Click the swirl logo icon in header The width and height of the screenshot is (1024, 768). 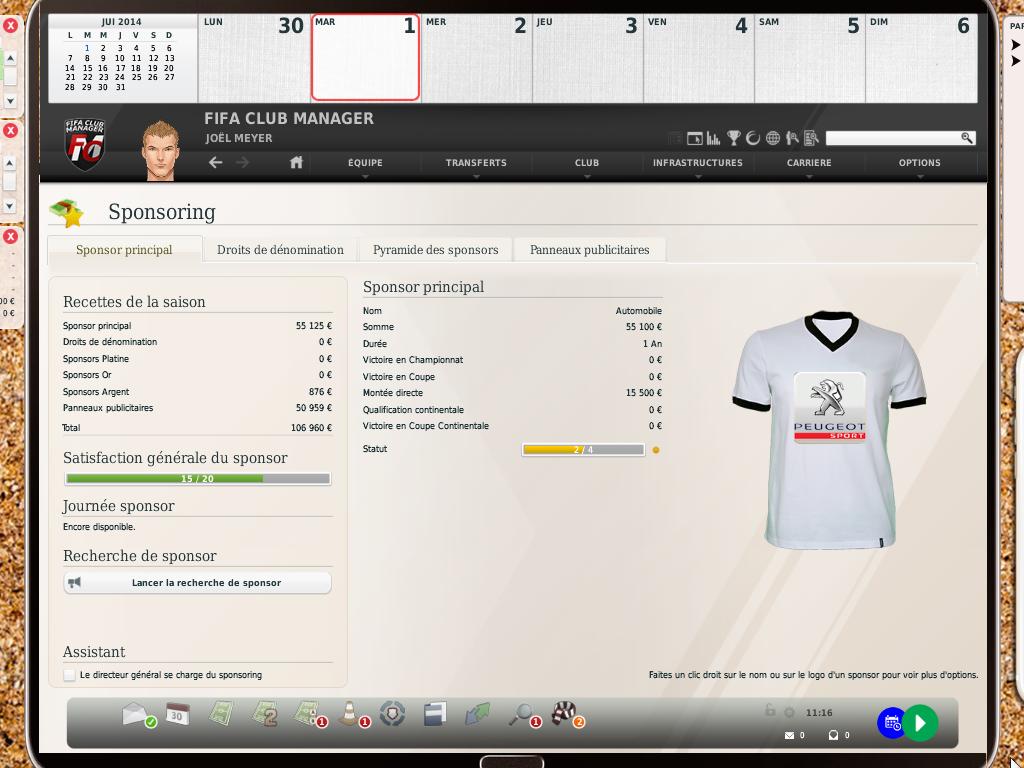coord(753,138)
